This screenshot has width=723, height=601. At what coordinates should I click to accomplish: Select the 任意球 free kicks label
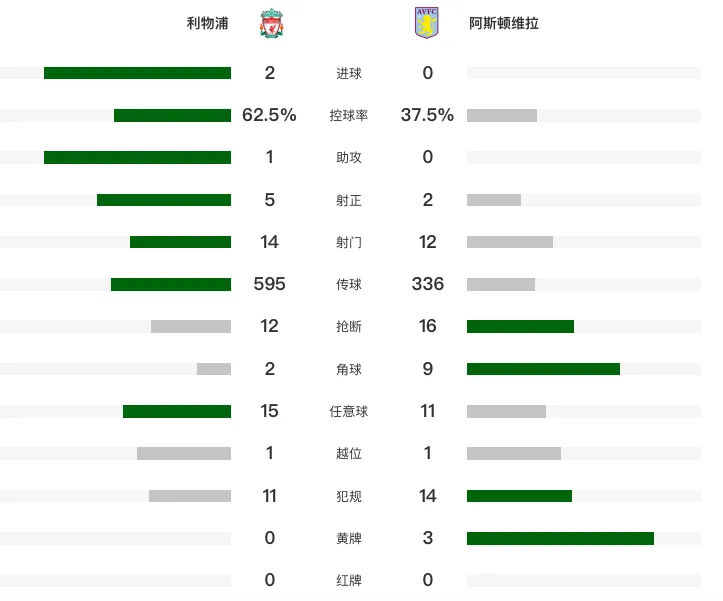pos(349,411)
